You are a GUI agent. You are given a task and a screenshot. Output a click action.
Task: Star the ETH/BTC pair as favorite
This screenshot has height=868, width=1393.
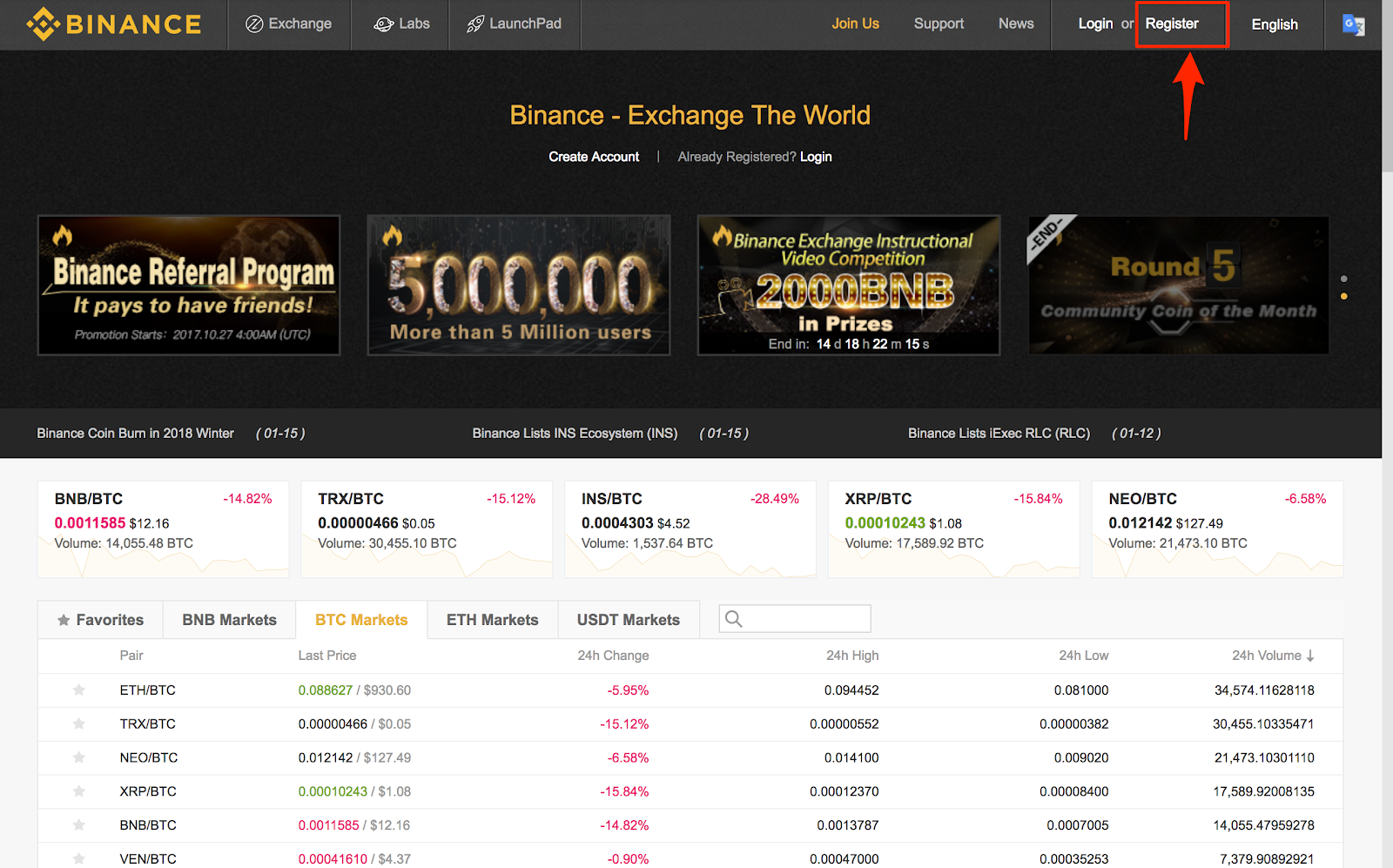79,690
